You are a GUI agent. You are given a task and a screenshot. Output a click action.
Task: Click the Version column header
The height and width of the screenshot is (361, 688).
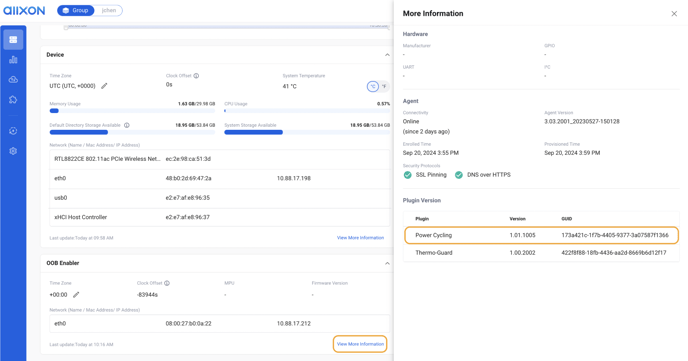tap(517, 218)
